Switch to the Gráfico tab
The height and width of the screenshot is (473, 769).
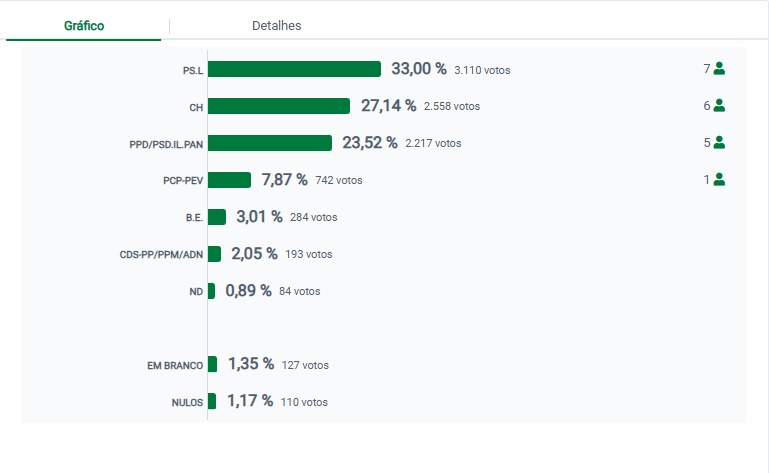[x=84, y=26]
